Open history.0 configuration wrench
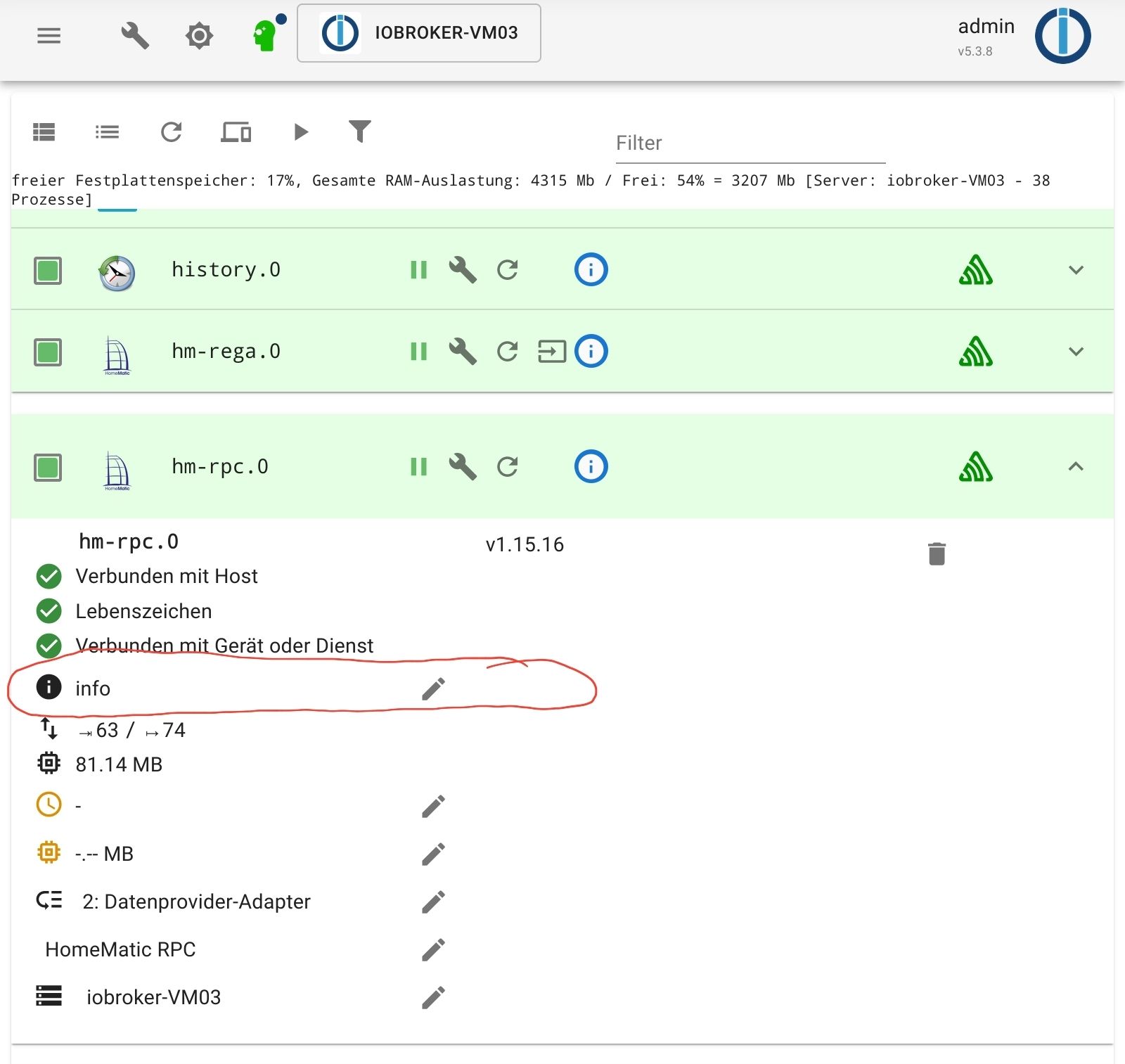The width and height of the screenshot is (1125, 1064). click(463, 270)
